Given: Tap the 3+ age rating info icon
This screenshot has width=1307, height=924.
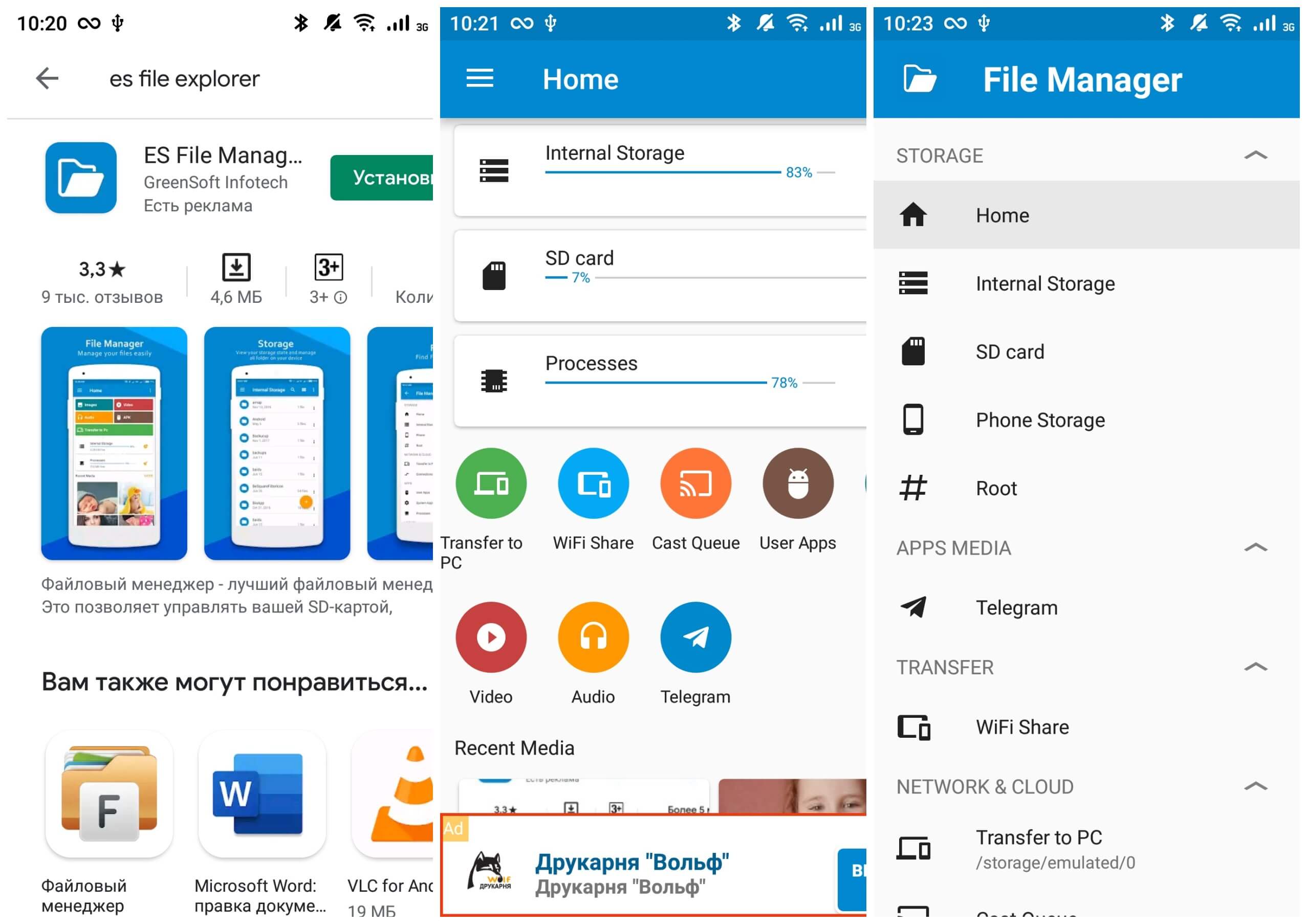Looking at the screenshot, I should [x=340, y=297].
